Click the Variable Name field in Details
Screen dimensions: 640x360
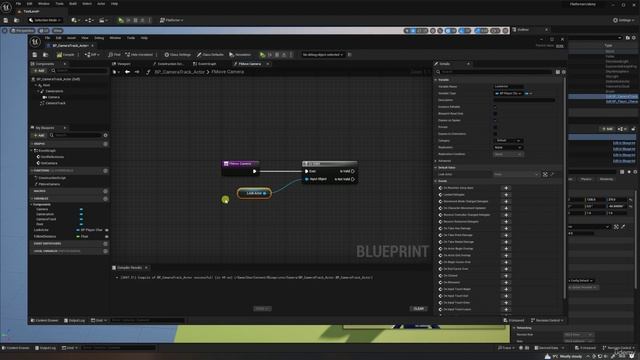508,87
